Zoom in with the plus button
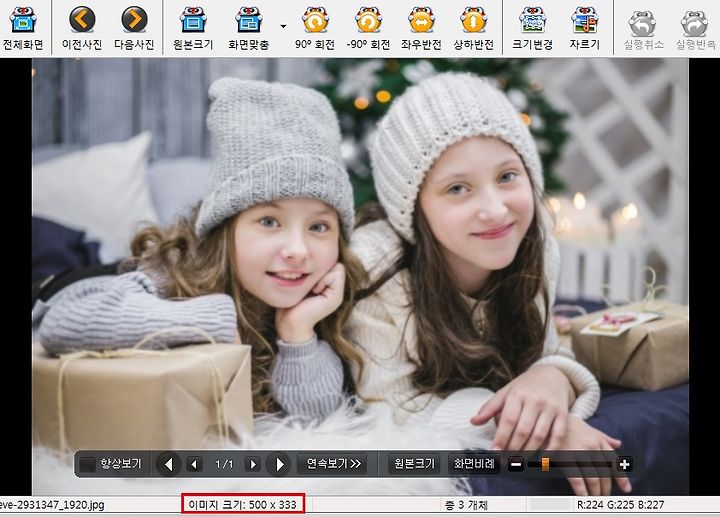 [624, 465]
